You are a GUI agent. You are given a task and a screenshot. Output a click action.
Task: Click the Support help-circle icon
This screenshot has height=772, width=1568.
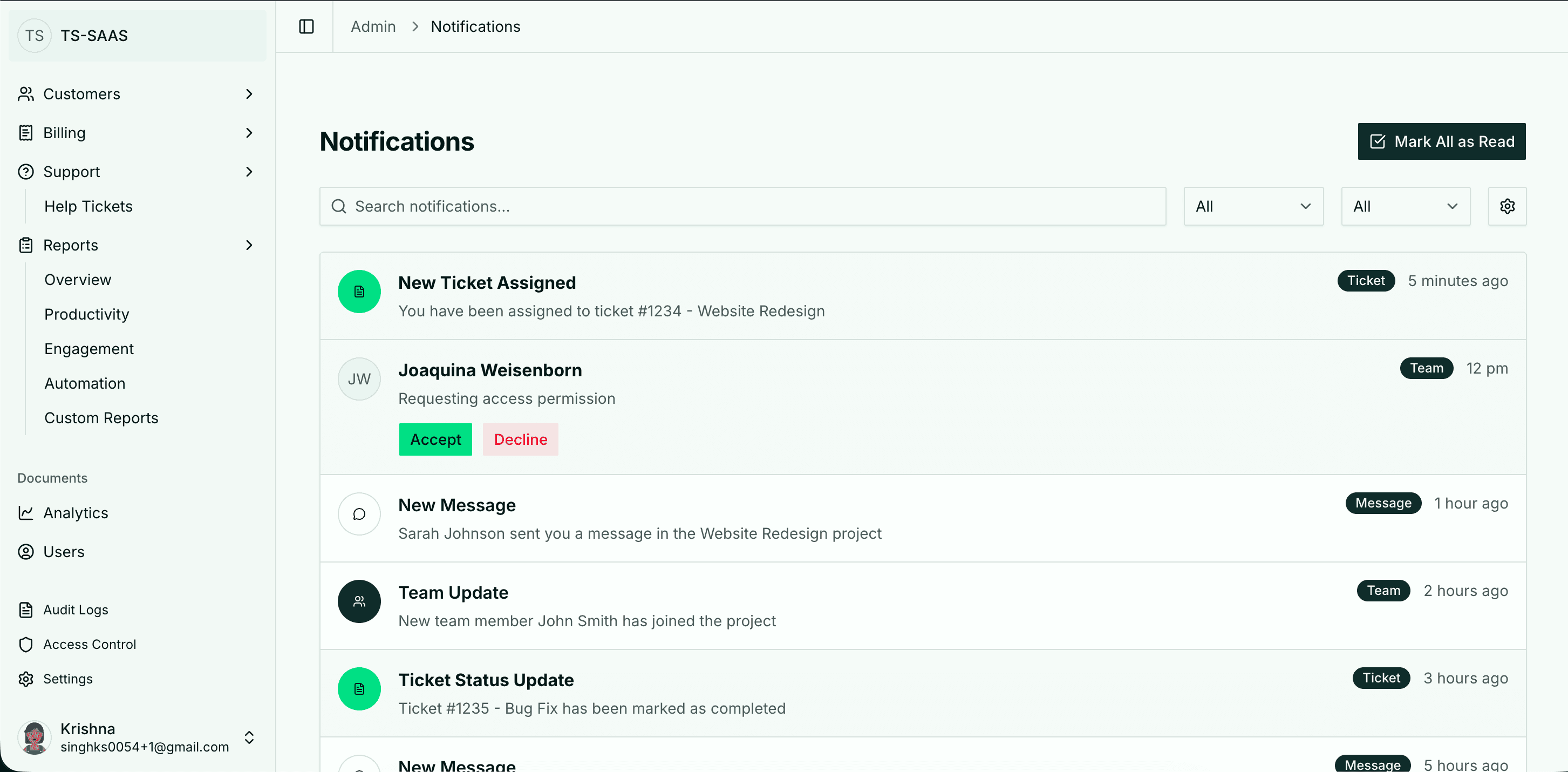25,172
